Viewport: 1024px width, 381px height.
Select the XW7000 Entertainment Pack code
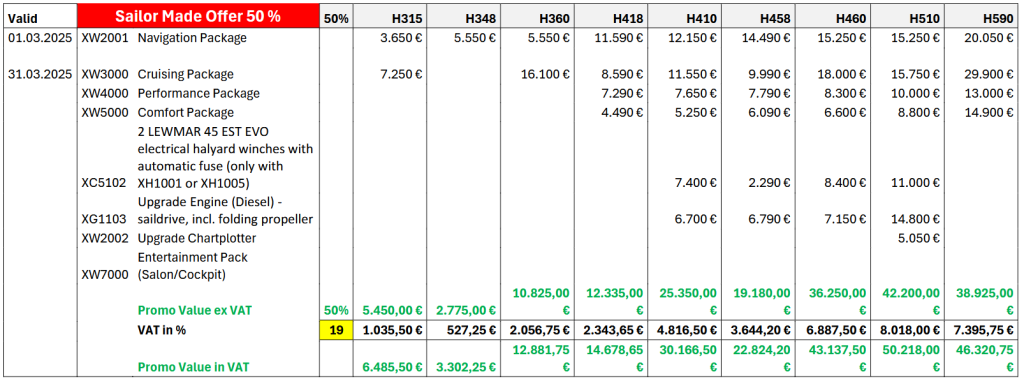[104, 276]
